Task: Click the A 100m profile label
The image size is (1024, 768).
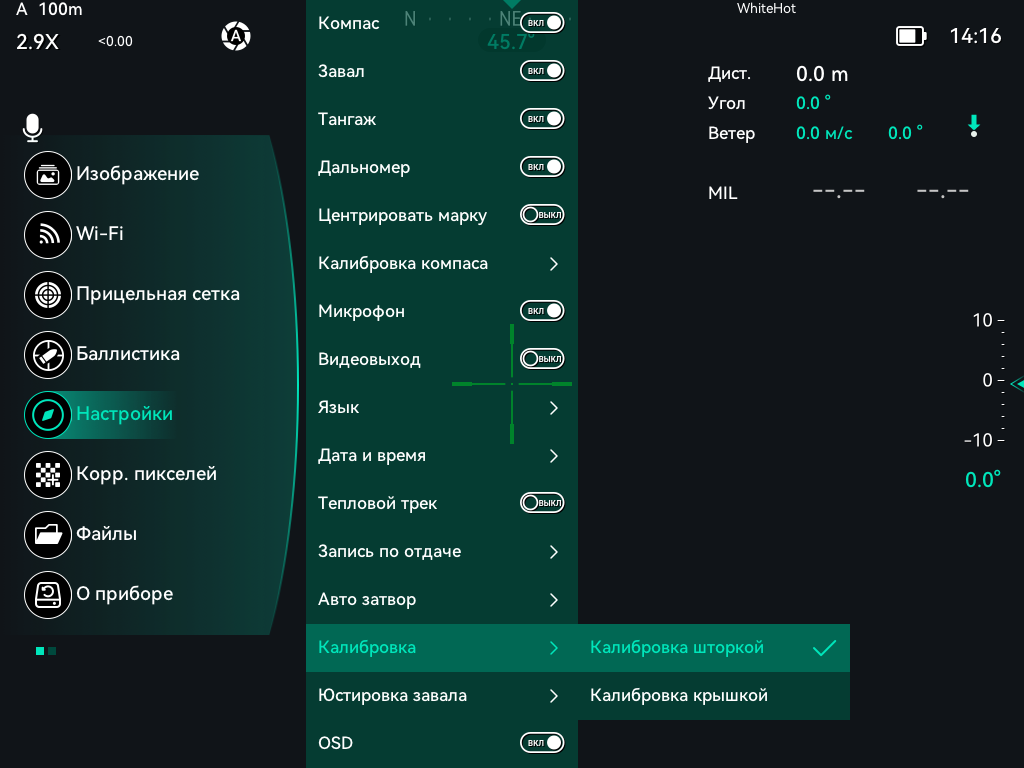Action: [49, 9]
